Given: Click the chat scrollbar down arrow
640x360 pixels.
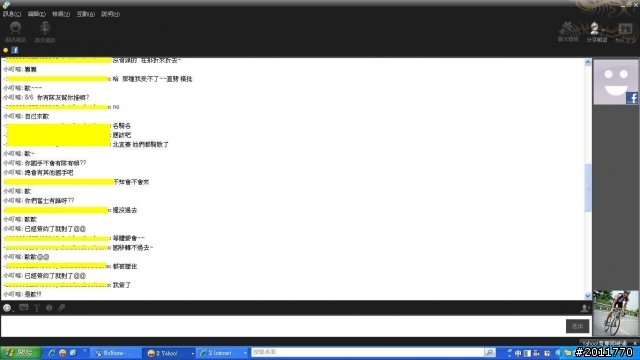Looking at the screenshot, I should point(588,296).
